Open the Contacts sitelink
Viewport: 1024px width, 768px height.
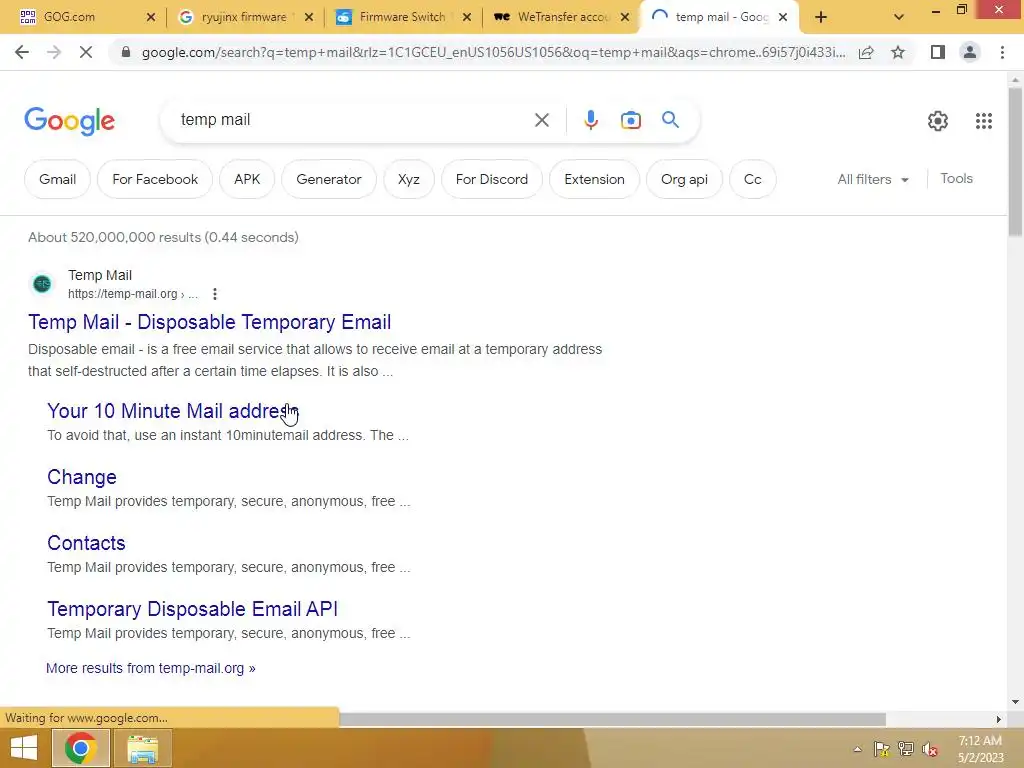86,543
